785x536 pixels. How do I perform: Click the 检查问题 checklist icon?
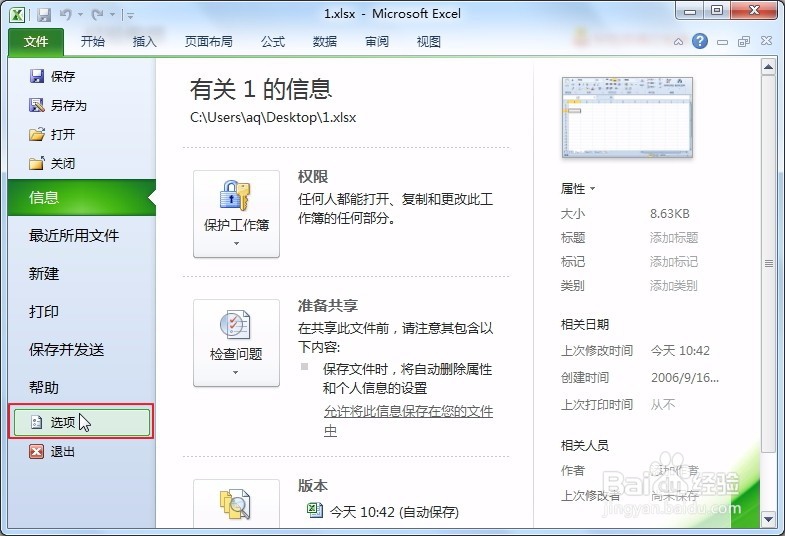pos(235,324)
